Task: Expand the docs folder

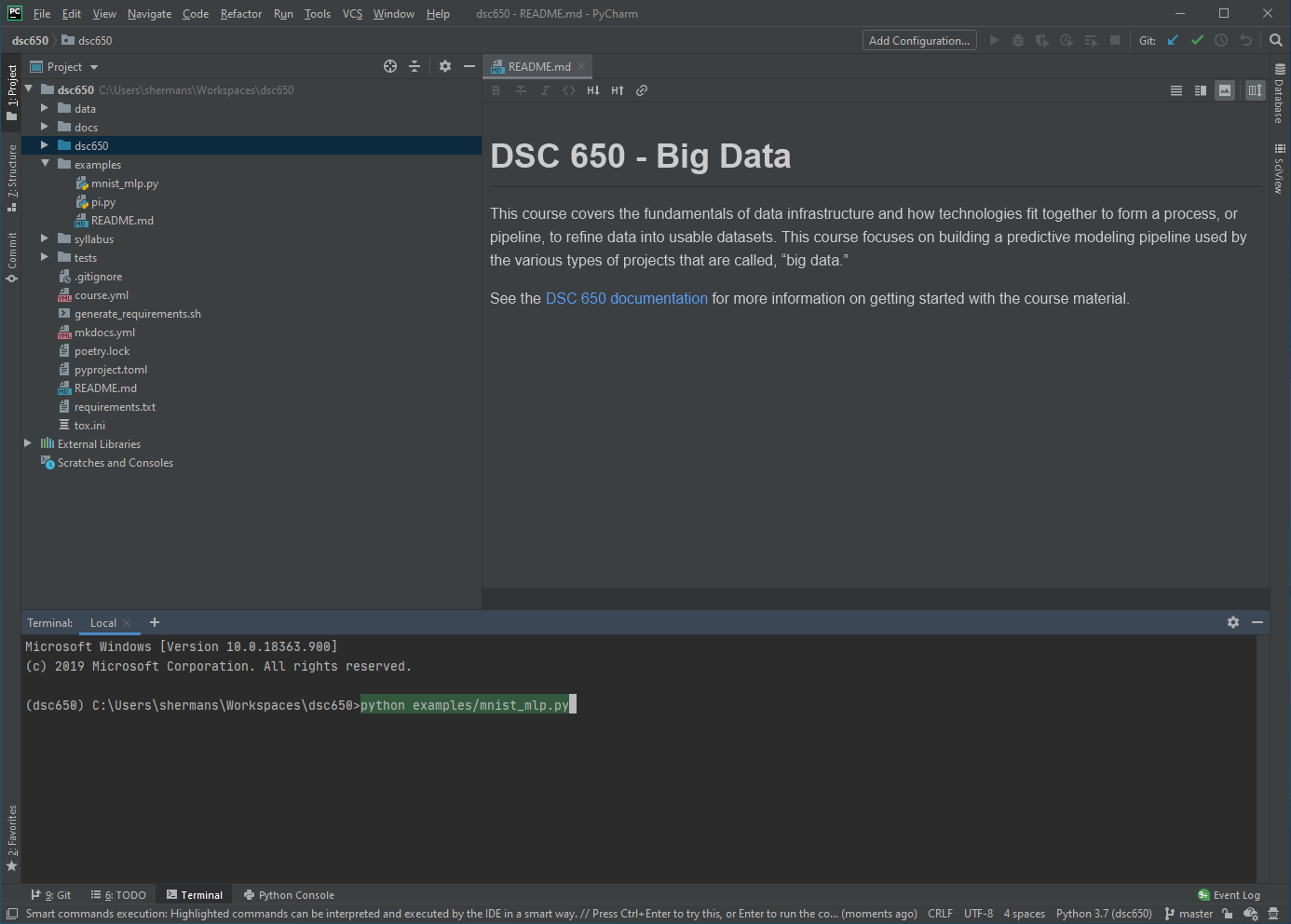Action: tap(44, 127)
